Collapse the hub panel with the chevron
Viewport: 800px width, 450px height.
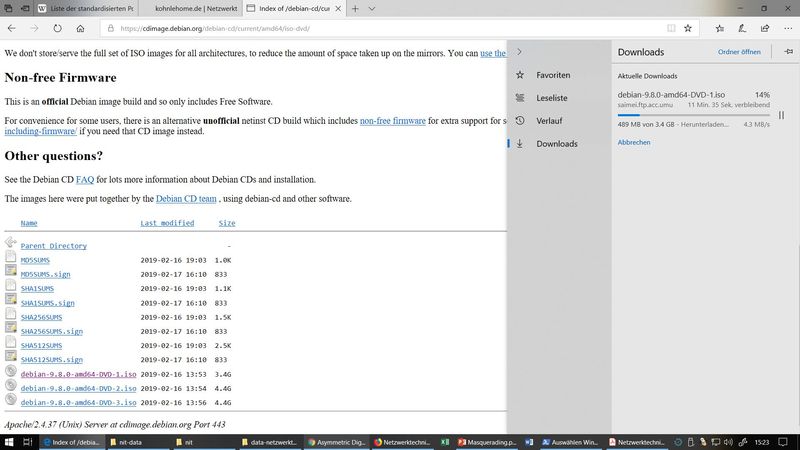click(519, 52)
